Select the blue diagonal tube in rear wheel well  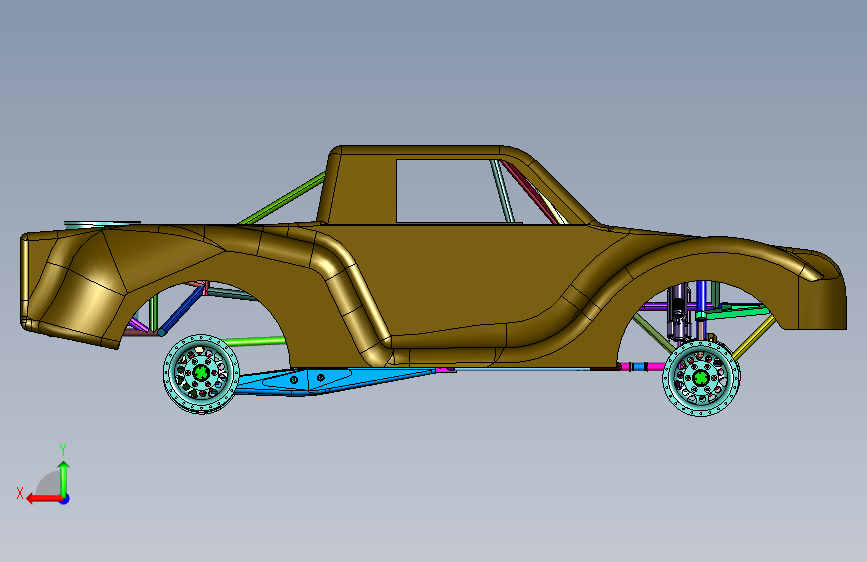click(x=182, y=309)
